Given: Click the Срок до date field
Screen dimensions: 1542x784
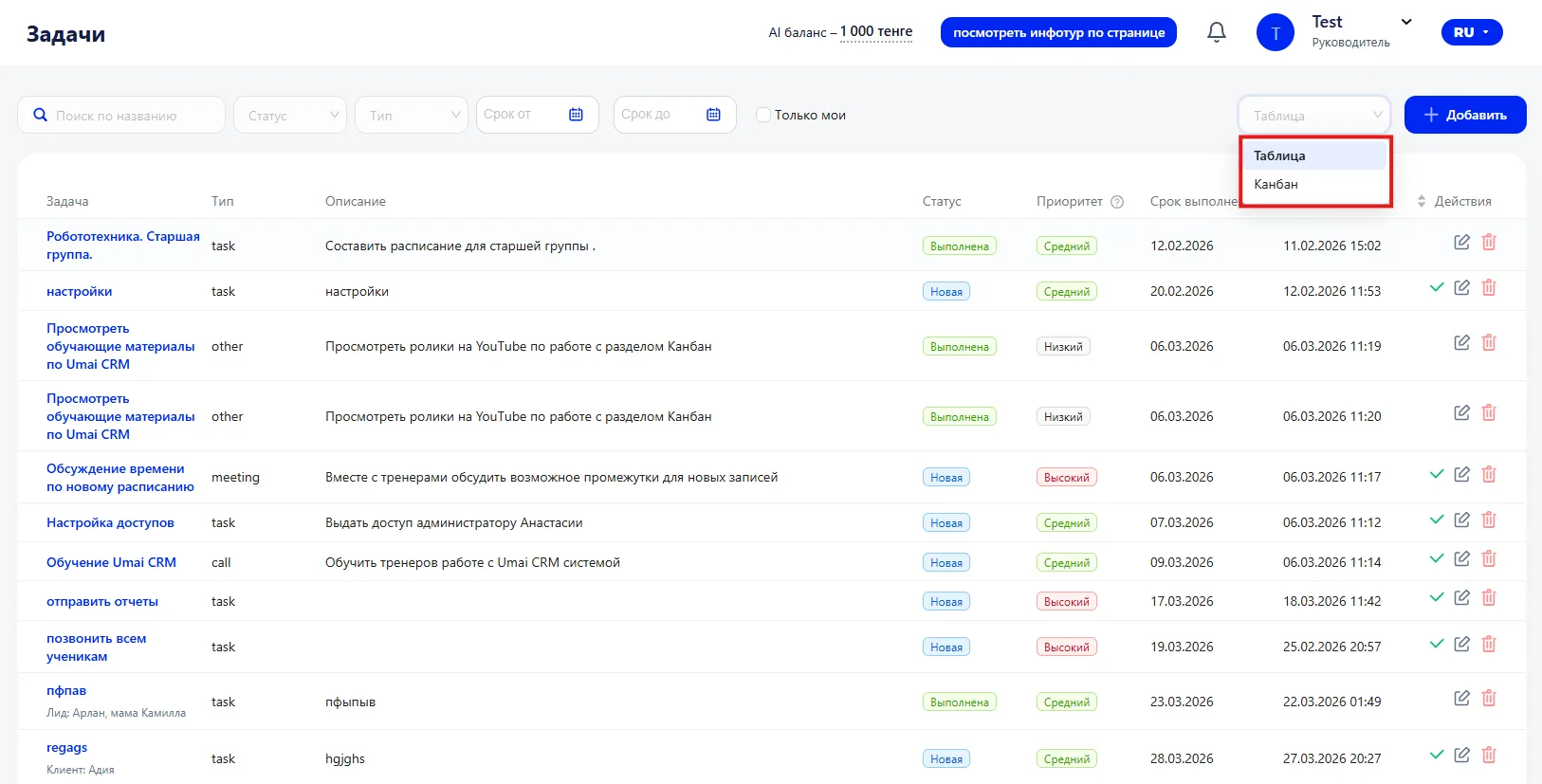Looking at the screenshot, I should [x=675, y=115].
